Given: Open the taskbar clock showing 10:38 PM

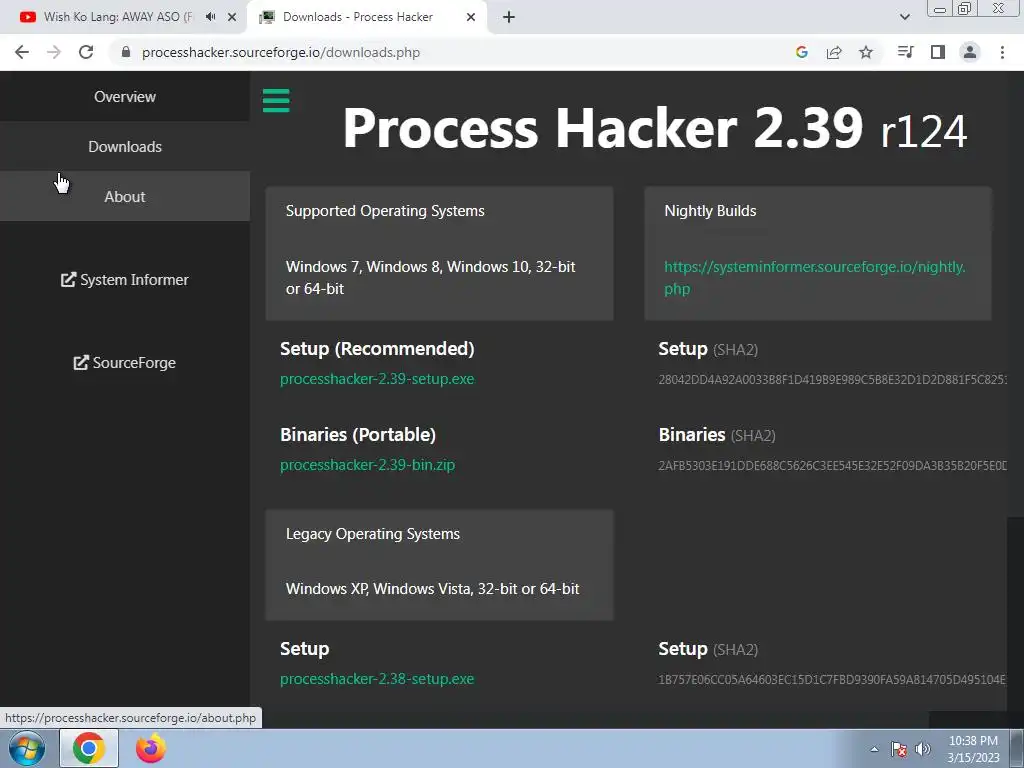Looking at the screenshot, I should (x=973, y=749).
